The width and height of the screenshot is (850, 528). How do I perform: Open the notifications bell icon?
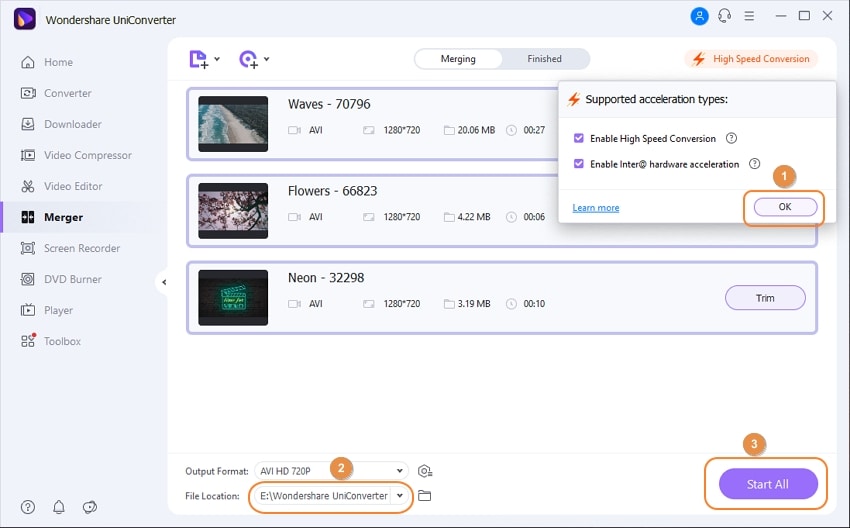[59, 507]
